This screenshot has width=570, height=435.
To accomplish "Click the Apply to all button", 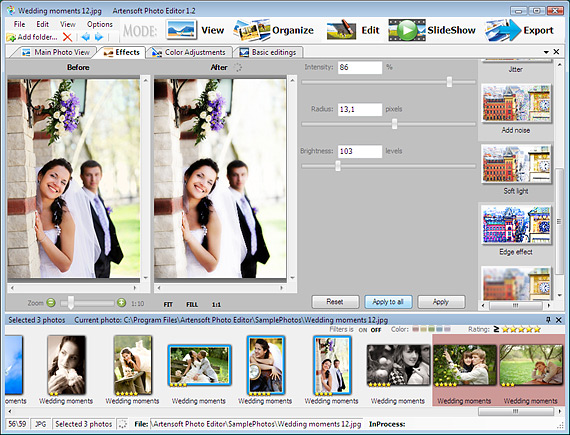I will pyautogui.click(x=388, y=302).
